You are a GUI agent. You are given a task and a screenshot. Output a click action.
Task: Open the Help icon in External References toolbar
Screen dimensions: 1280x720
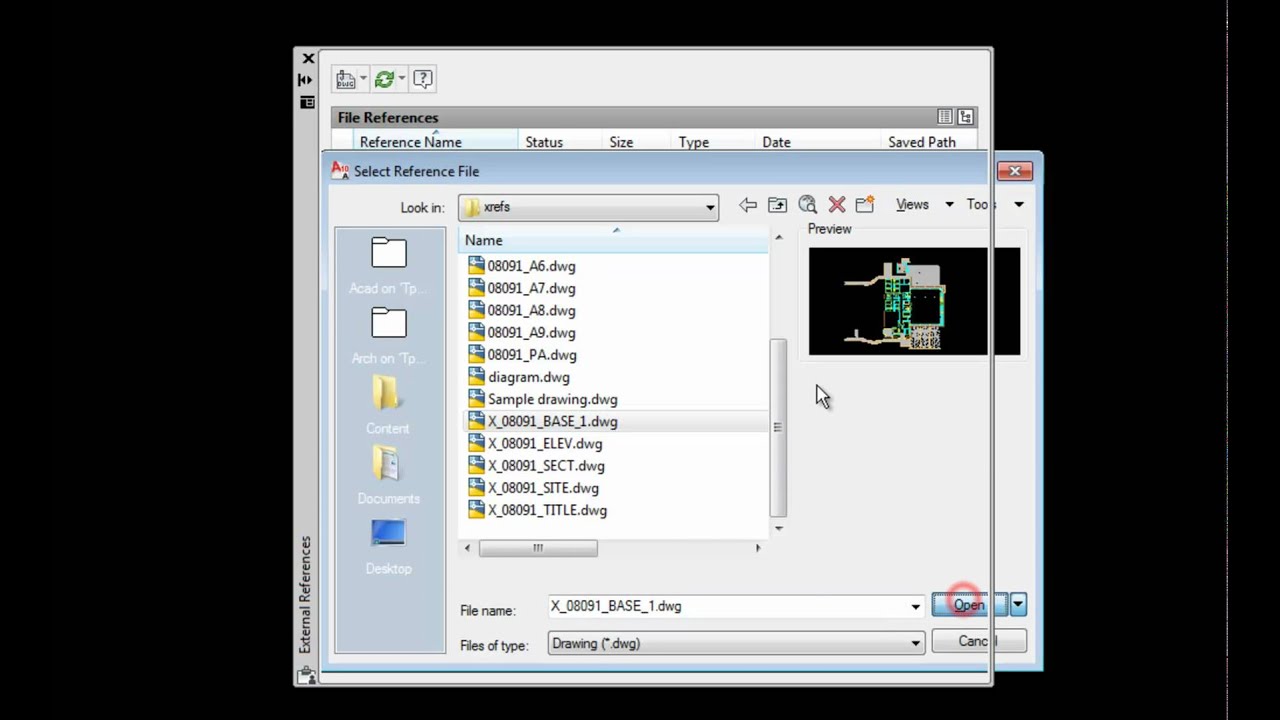423,79
